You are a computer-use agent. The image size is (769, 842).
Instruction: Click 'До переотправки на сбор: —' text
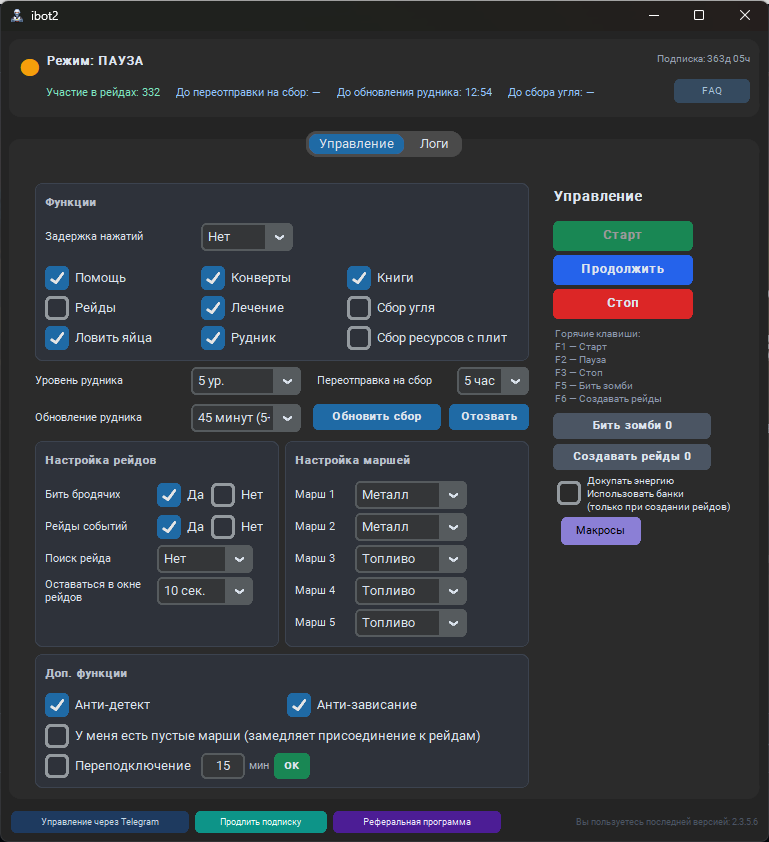pos(248,92)
